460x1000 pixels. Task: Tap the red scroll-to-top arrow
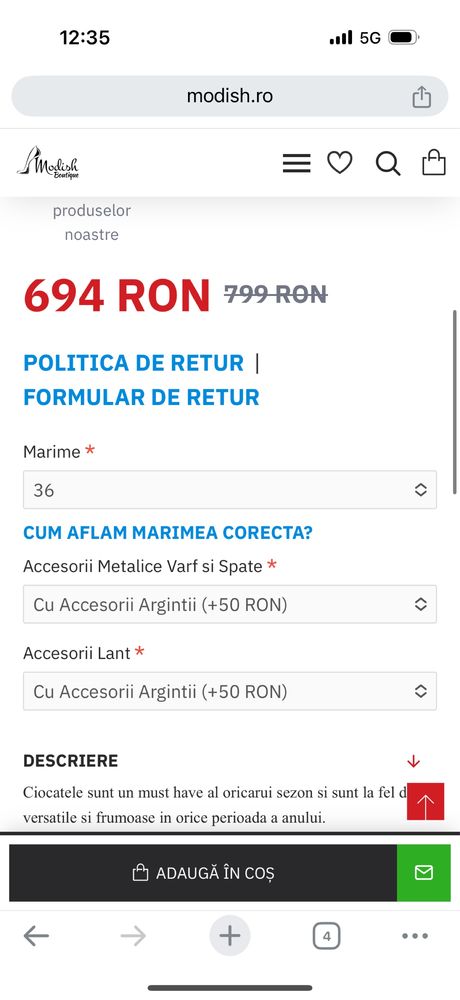426,800
